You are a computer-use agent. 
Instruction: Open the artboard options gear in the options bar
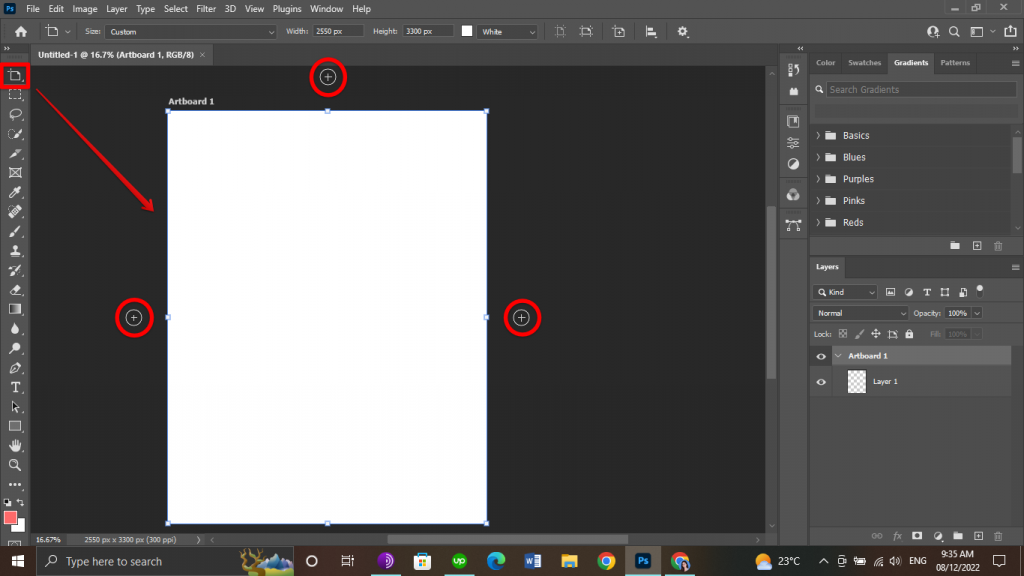click(682, 31)
